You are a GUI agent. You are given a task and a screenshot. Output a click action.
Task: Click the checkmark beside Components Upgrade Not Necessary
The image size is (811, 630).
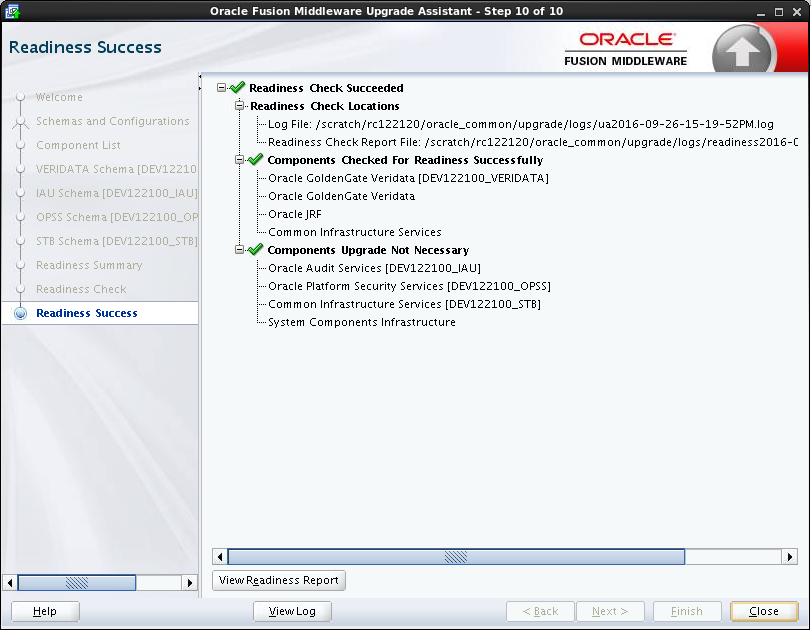point(256,249)
